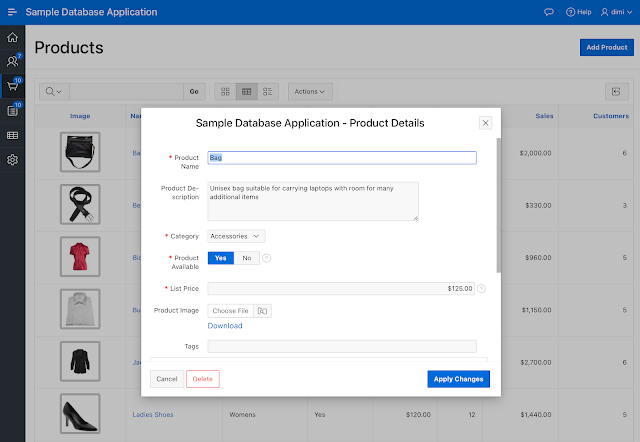Image resolution: width=640 pixels, height=442 pixels.
Task: Click the file browse icon for Product Image
Action: click(262, 311)
